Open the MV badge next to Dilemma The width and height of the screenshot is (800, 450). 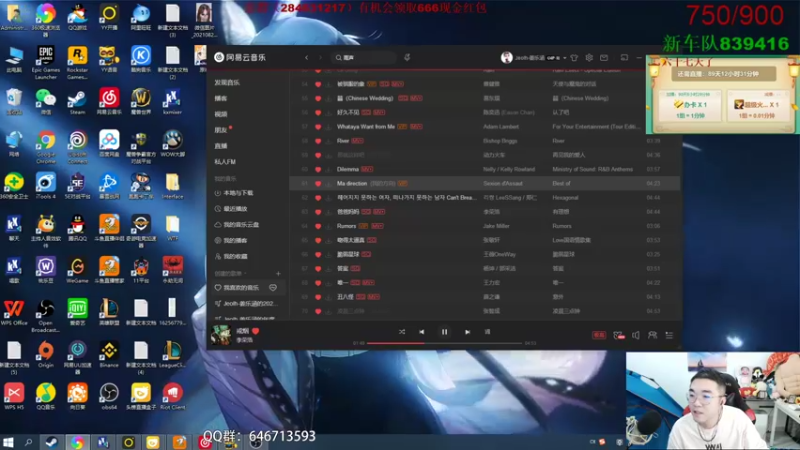click(367, 169)
